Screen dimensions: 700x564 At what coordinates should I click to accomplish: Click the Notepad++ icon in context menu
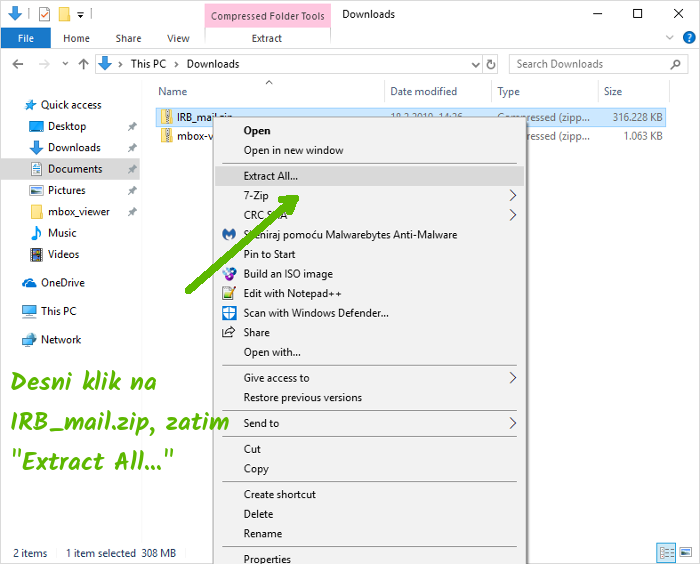coord(228,294)
